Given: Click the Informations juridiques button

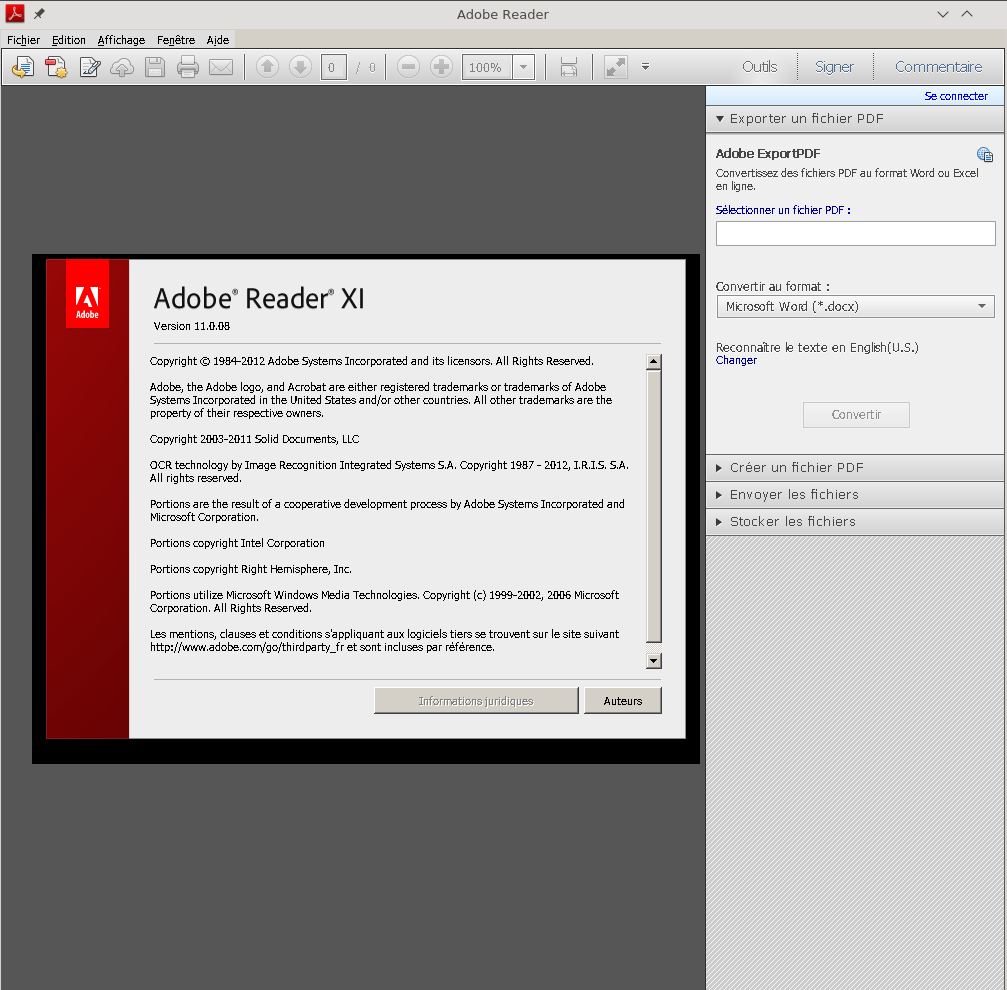Looking at the screenshot, I should point(476,701).
